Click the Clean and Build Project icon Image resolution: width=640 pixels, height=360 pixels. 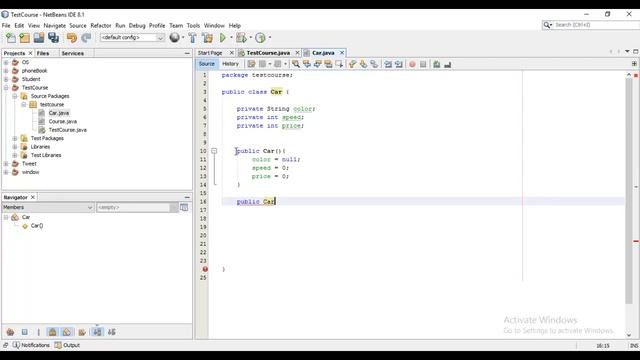click(x=207, y=38)
